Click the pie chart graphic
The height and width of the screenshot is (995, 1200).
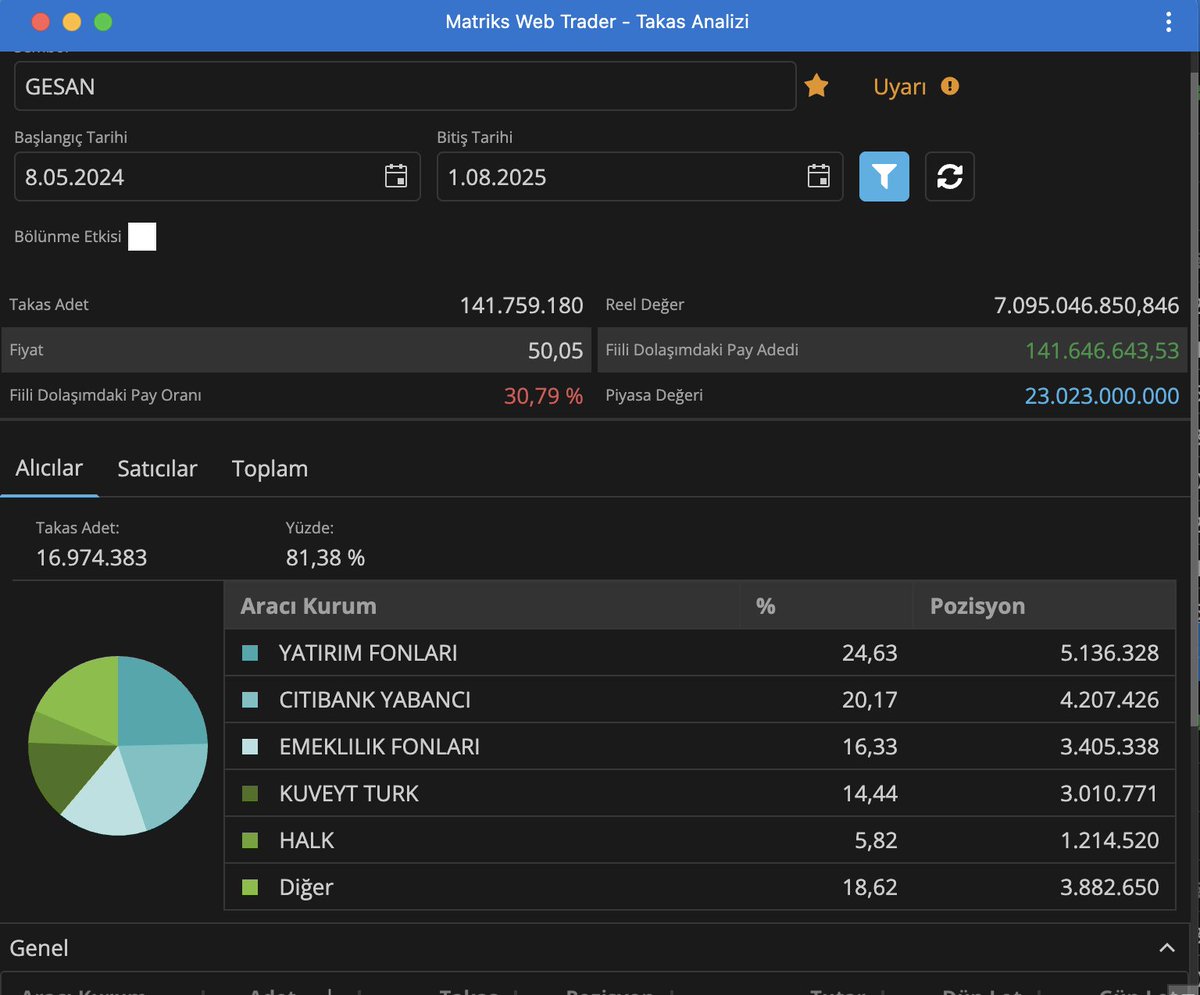[x=118, y=745]
